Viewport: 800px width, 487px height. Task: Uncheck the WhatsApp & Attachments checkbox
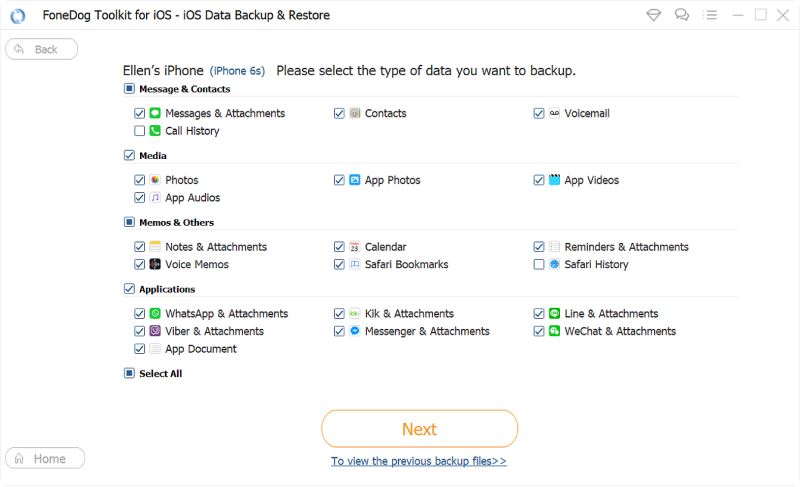point(139,314)
